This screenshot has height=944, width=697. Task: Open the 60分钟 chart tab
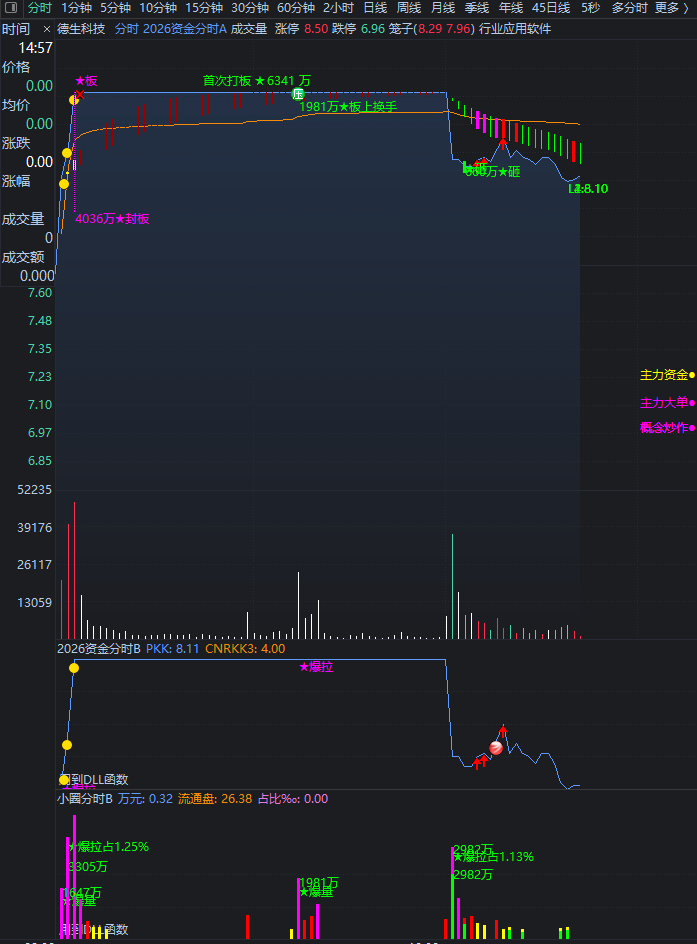point(296,8)
